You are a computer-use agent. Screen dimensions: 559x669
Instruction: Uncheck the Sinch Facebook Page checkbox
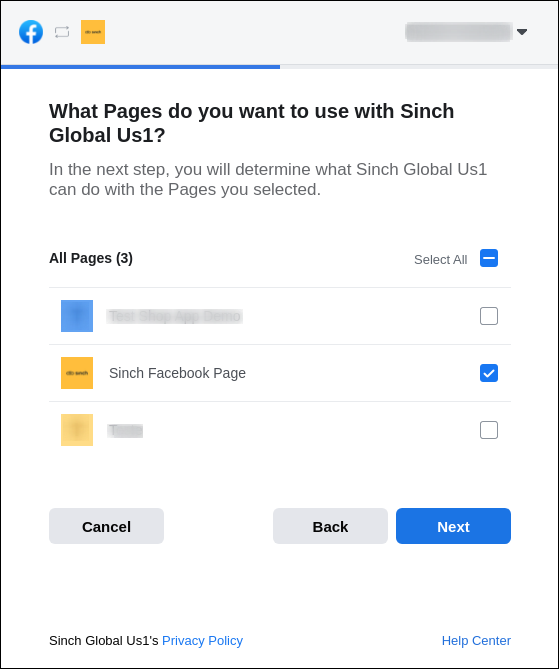point(489,373)
